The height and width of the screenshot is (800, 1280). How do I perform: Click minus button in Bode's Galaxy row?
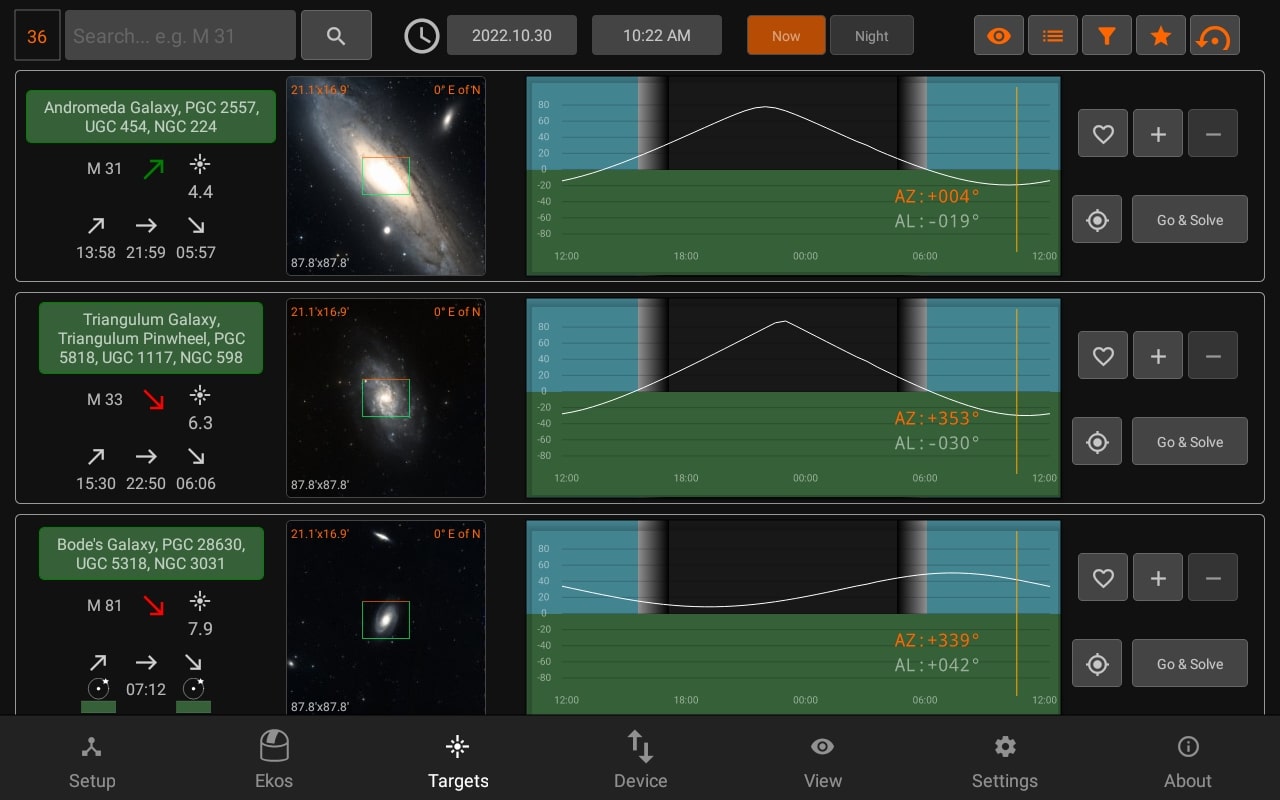pyautogui.click(x=1213, y=577)
